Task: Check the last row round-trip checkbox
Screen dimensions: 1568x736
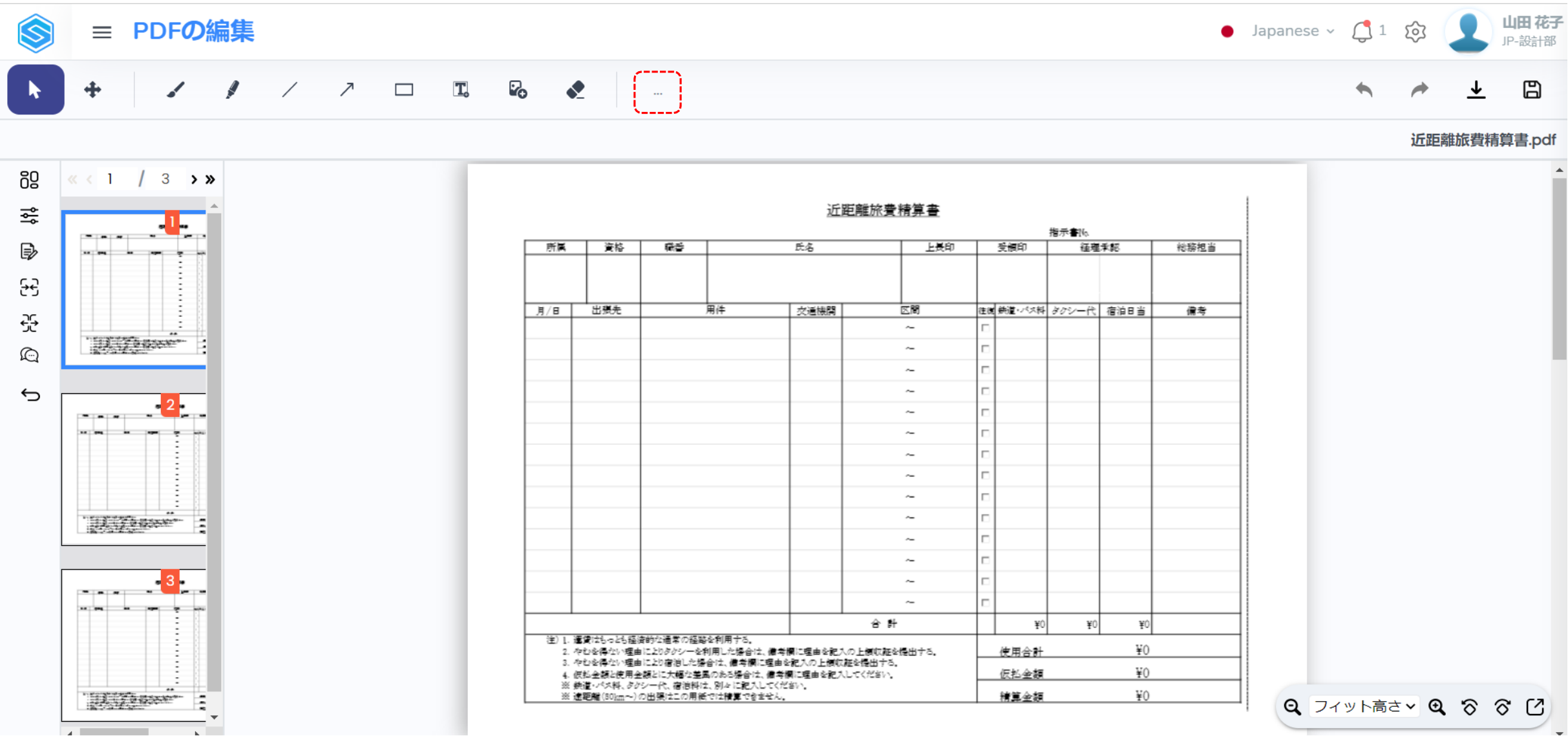Action: pos(985,602)
